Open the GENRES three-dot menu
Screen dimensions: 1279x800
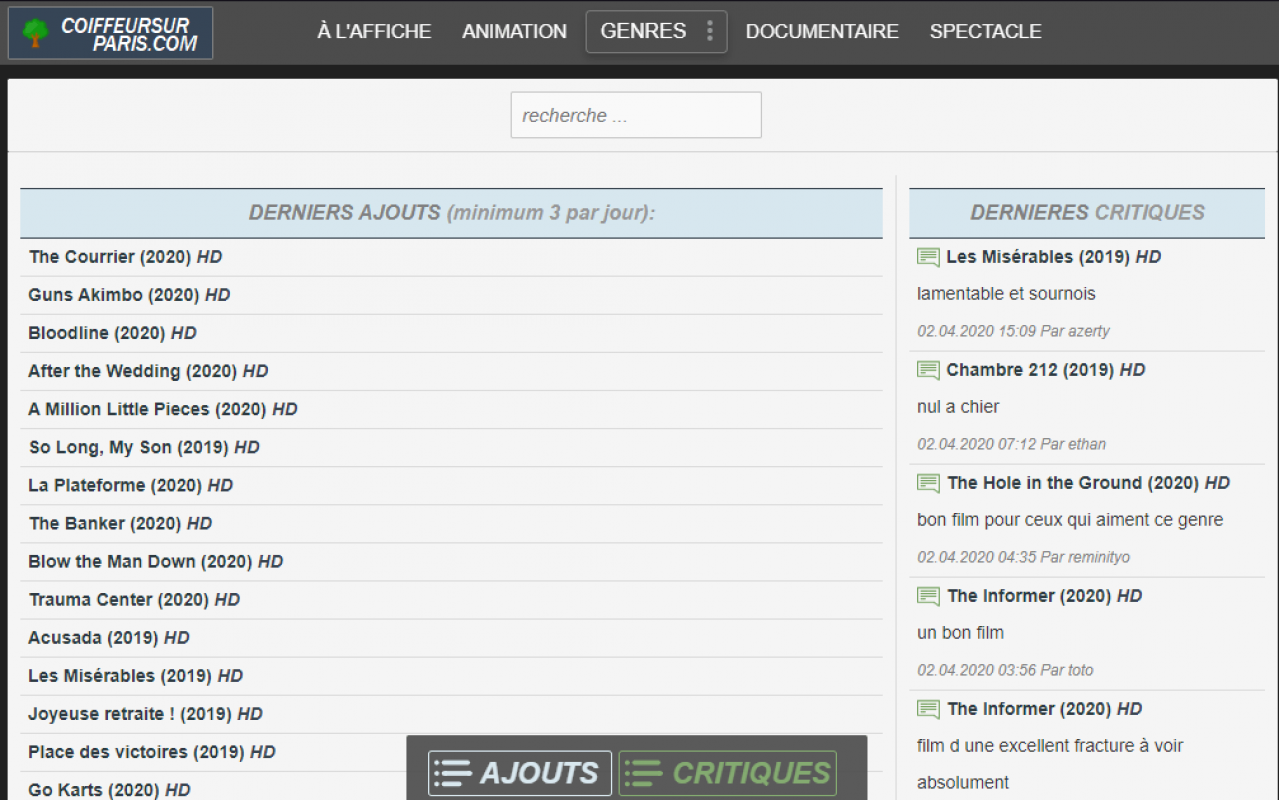click(x=710, y=31)
